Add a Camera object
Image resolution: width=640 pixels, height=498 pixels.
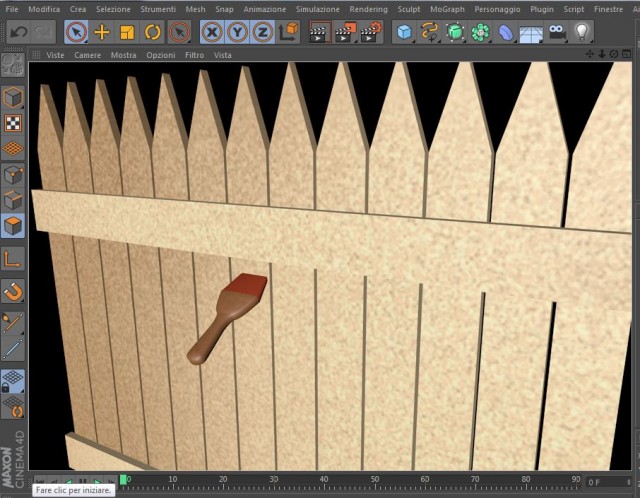click(557, 32)
